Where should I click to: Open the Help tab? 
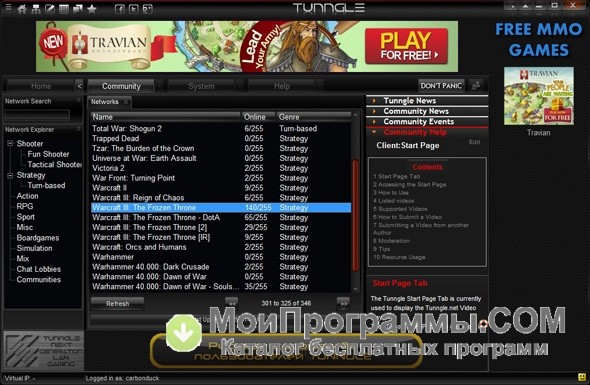(281, 86)
